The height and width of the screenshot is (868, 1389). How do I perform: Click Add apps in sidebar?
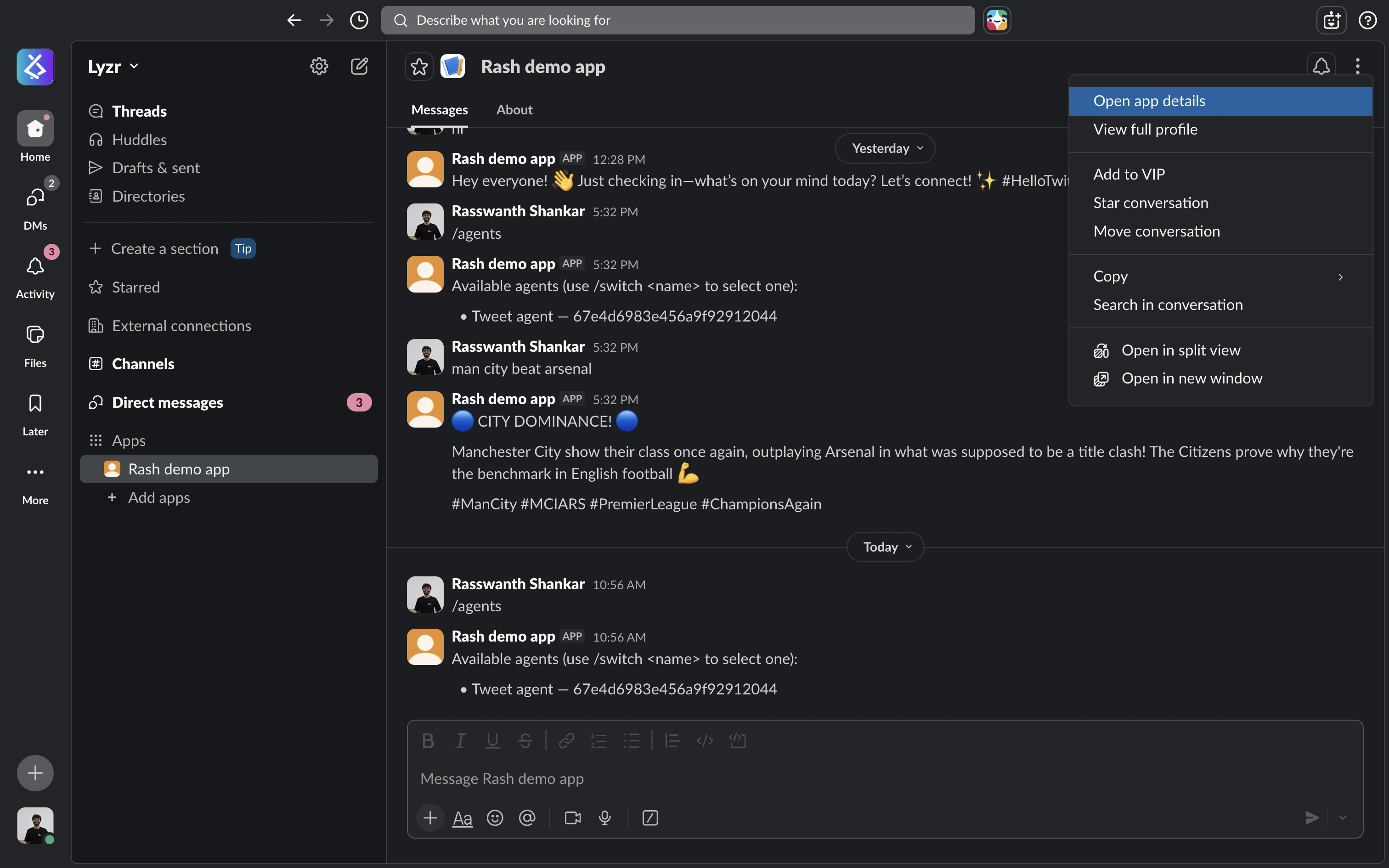(159, 498)
